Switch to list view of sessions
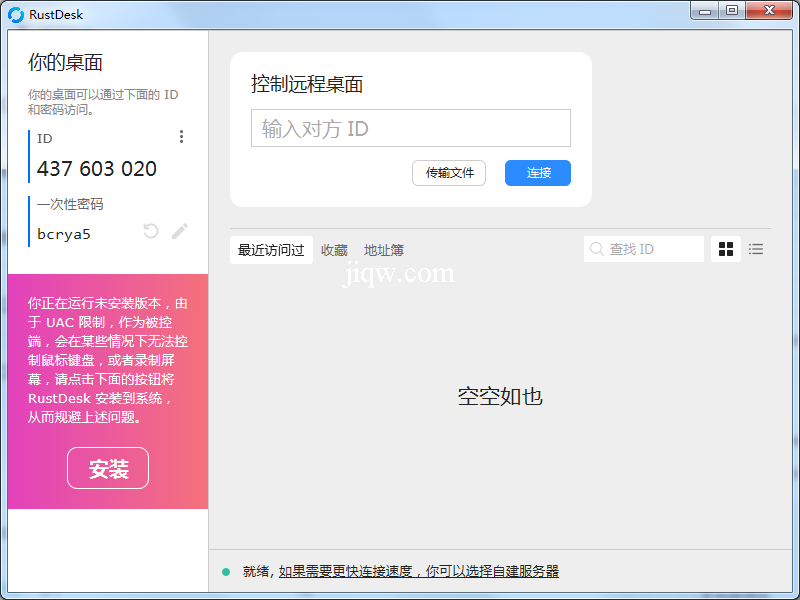The image size is (800, 600). (x=756, y=249)
